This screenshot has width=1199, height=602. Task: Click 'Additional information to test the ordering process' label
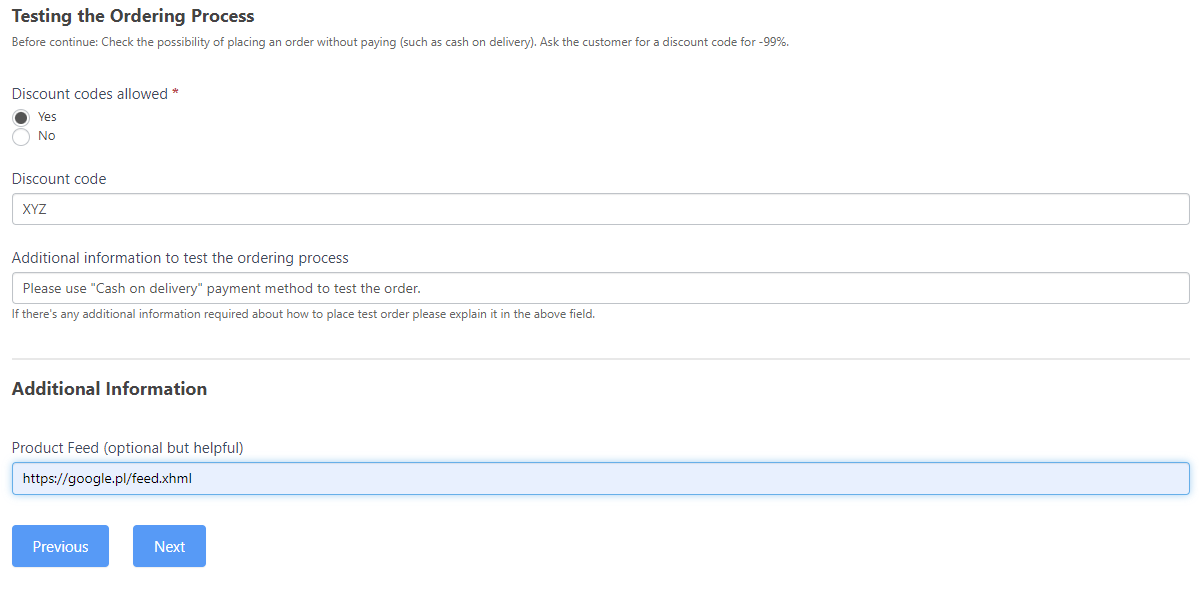(180, 258)
